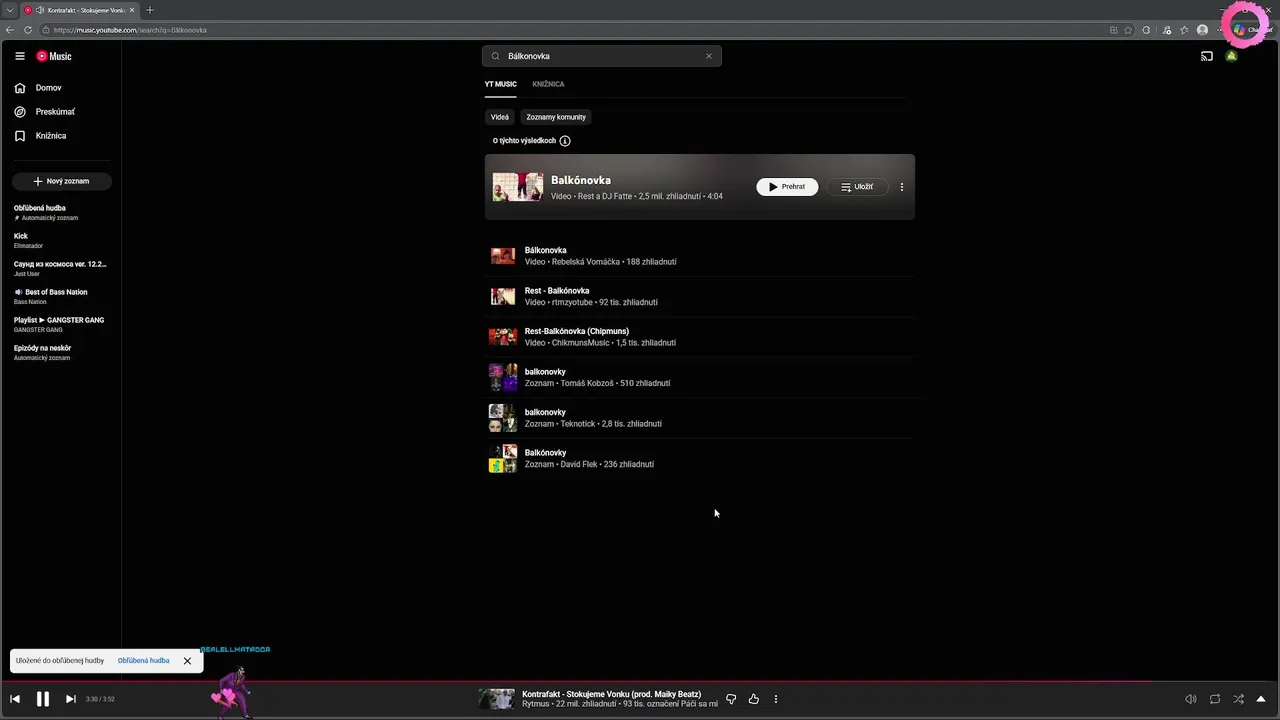
Task: Click Balkónovka top result thumbnail
Action: [x=518, y=187]
